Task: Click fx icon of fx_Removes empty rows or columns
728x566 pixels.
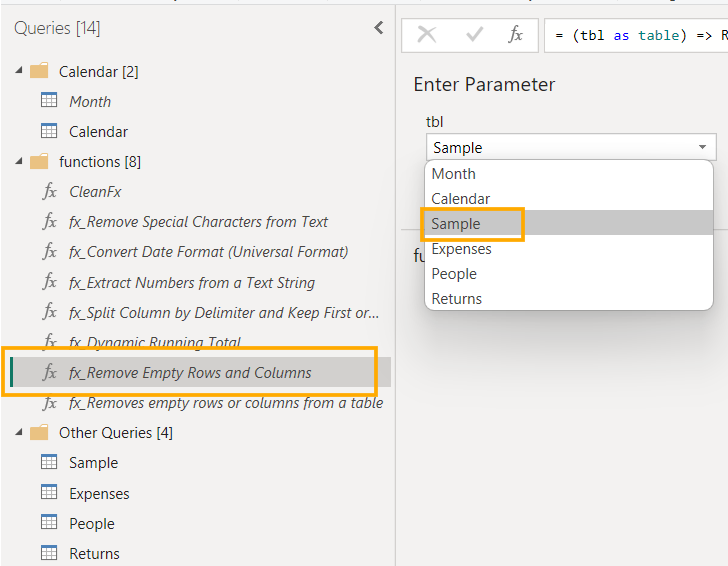Action: (50, 403)
